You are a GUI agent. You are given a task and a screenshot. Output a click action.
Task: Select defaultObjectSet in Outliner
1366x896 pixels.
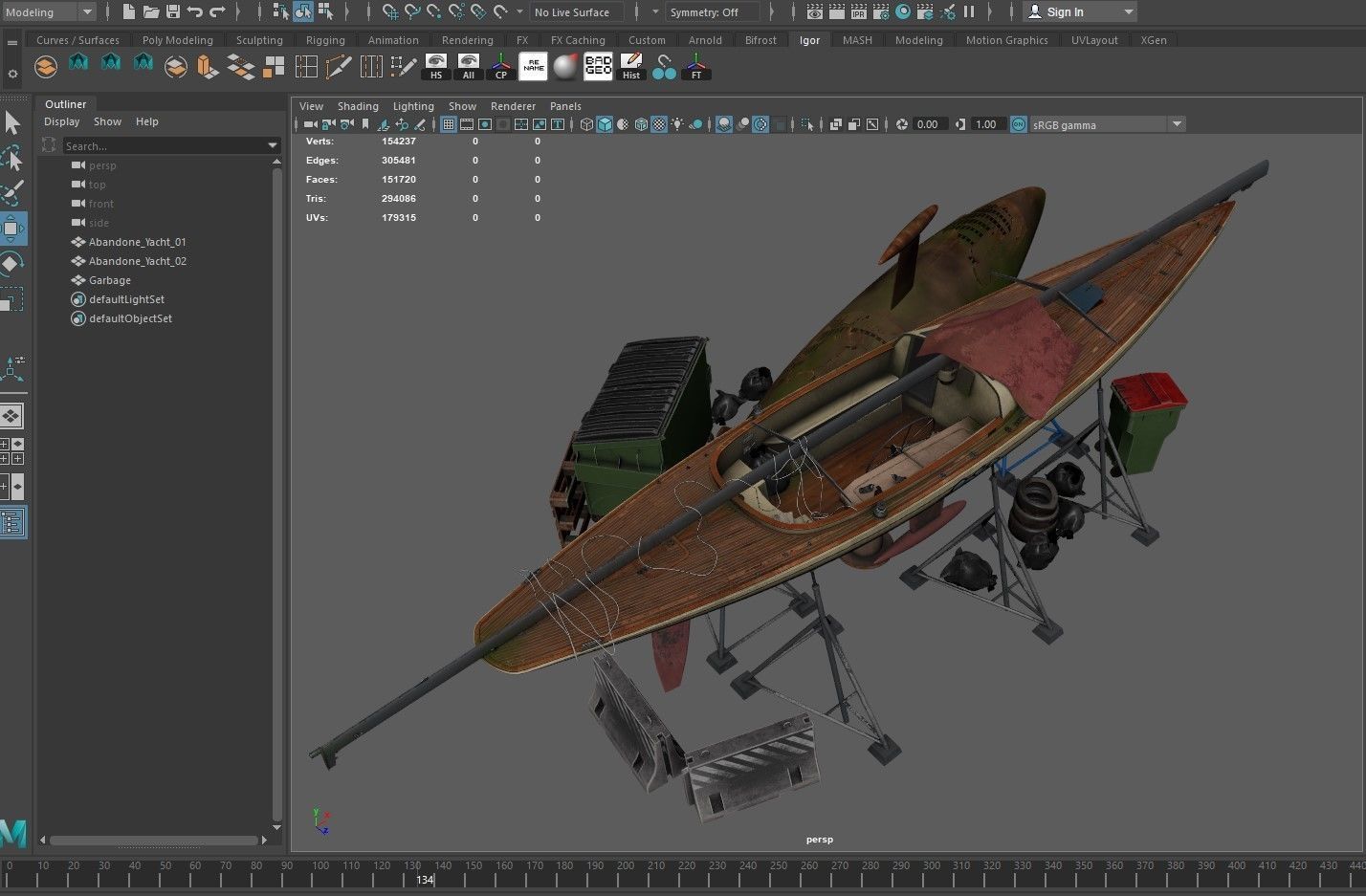click(x=130, y=318)
